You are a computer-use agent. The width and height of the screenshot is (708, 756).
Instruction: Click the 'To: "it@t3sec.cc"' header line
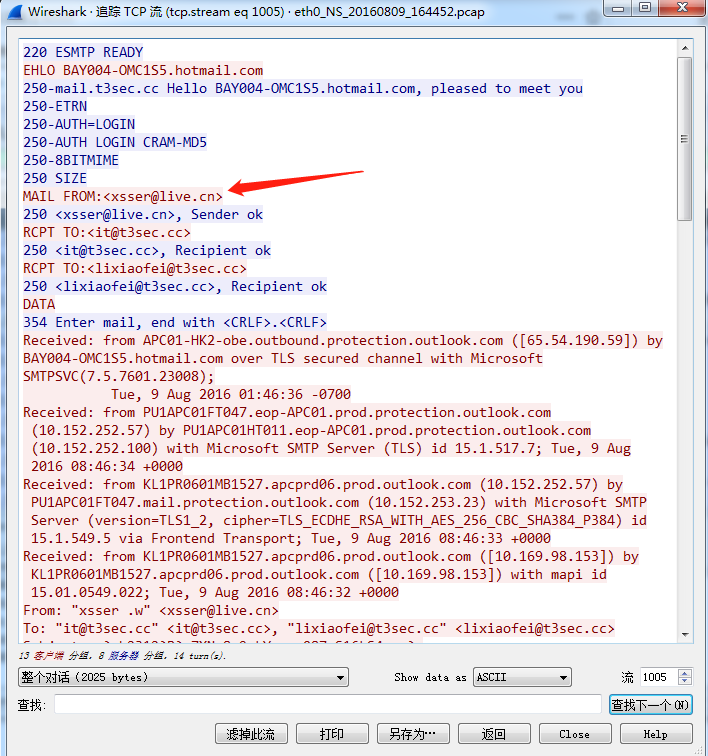tap(318, 629)
